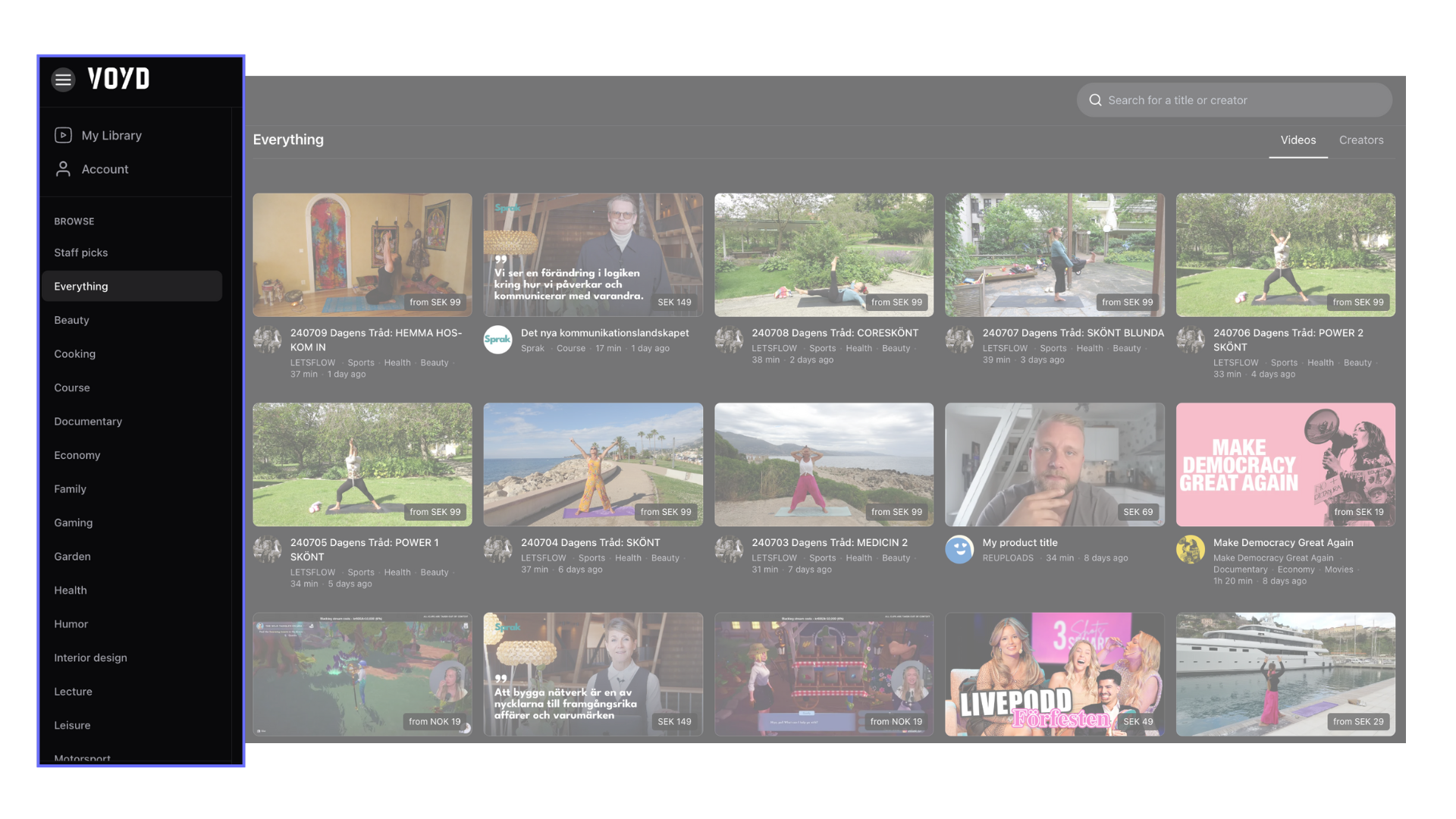Open Make Democracy Great Again video
Viewport: 1456px width, 819px height.
click(x=1285, y=464)
